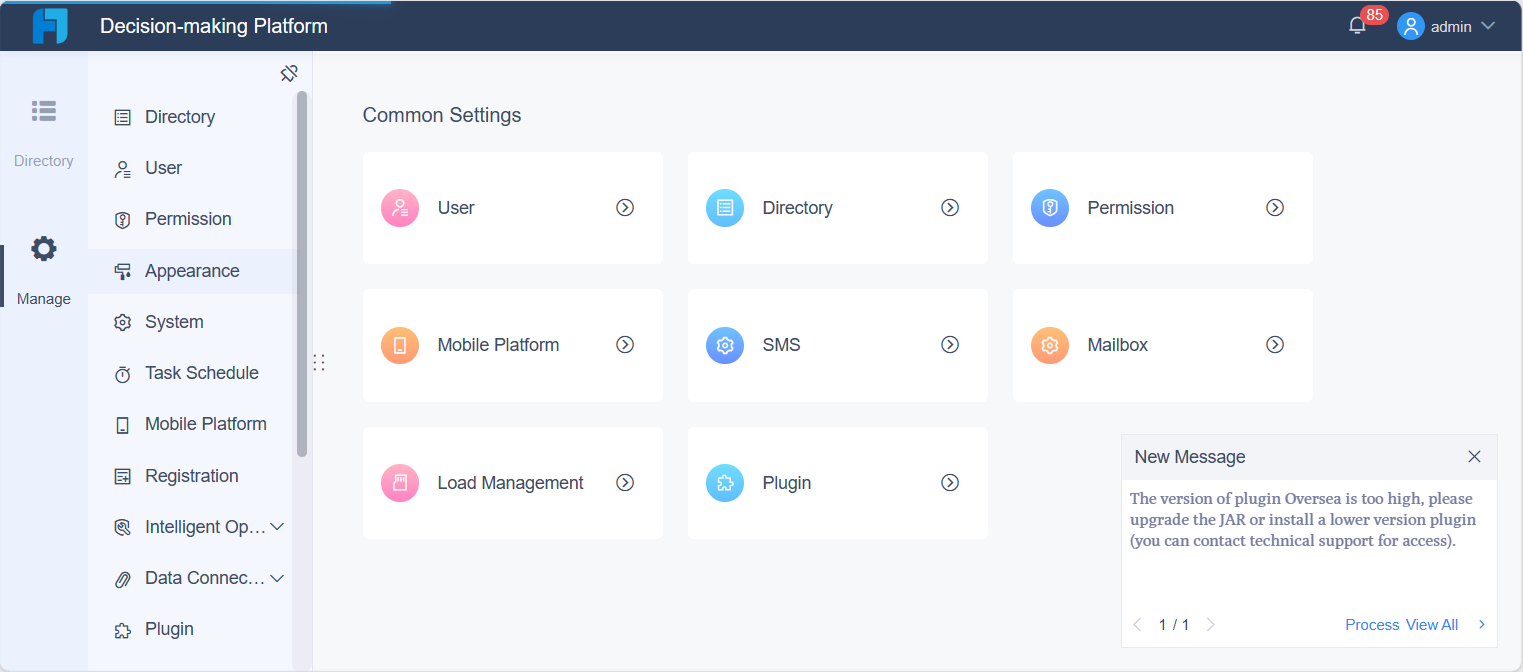Image resolution: width=1523 pixels, height=672 pixels.
Task: Click the orange Mailbox card icon
Action: pyautogui.click(x=1050, y=345)
